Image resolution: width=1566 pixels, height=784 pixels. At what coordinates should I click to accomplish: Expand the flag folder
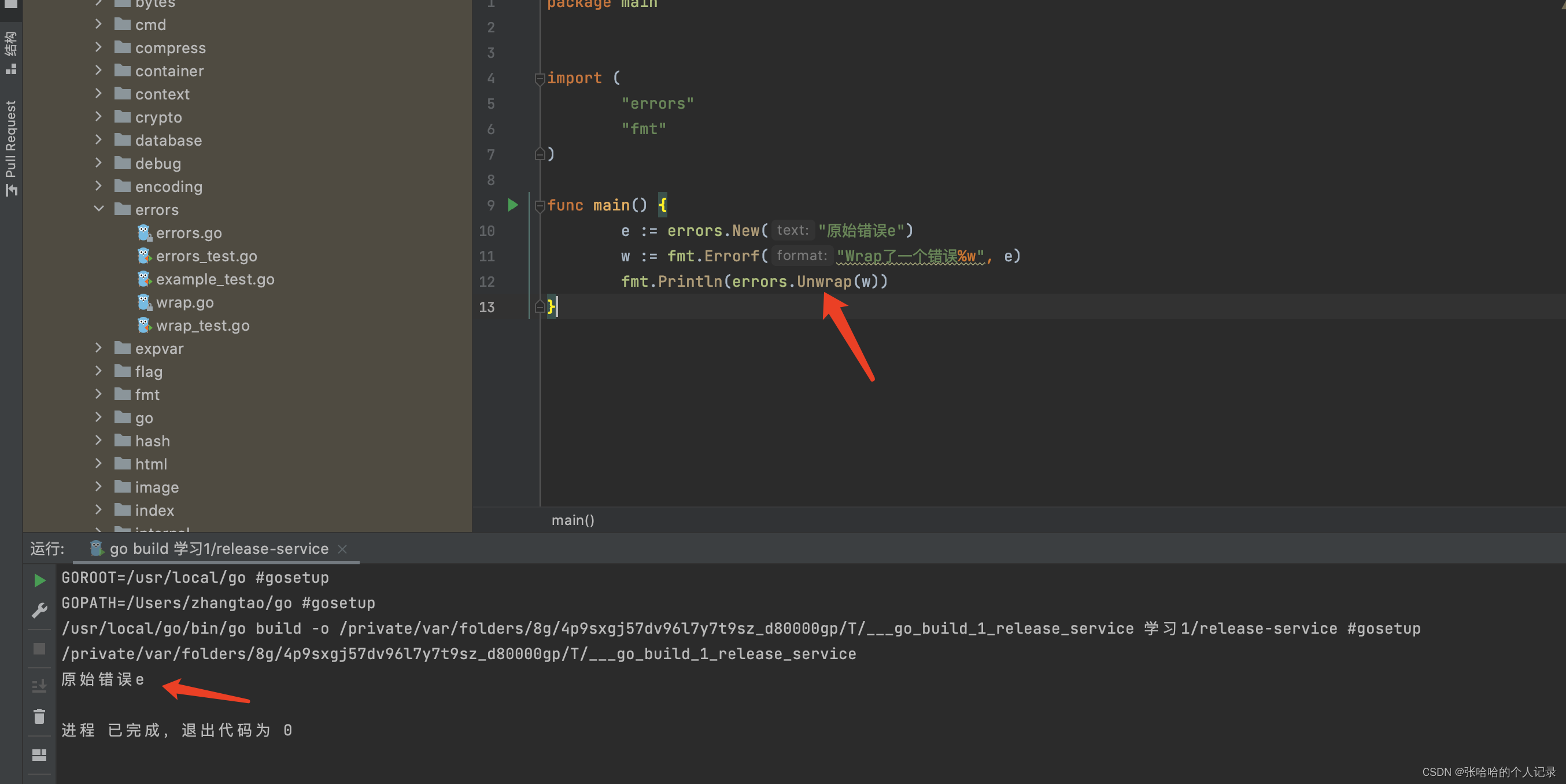[98, 371]
